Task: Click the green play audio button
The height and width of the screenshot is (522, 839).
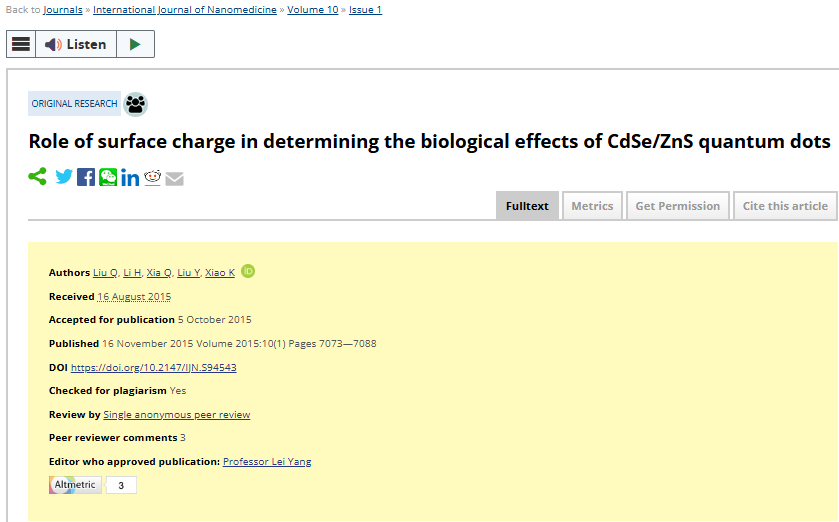Action: (x=135, y=44)
